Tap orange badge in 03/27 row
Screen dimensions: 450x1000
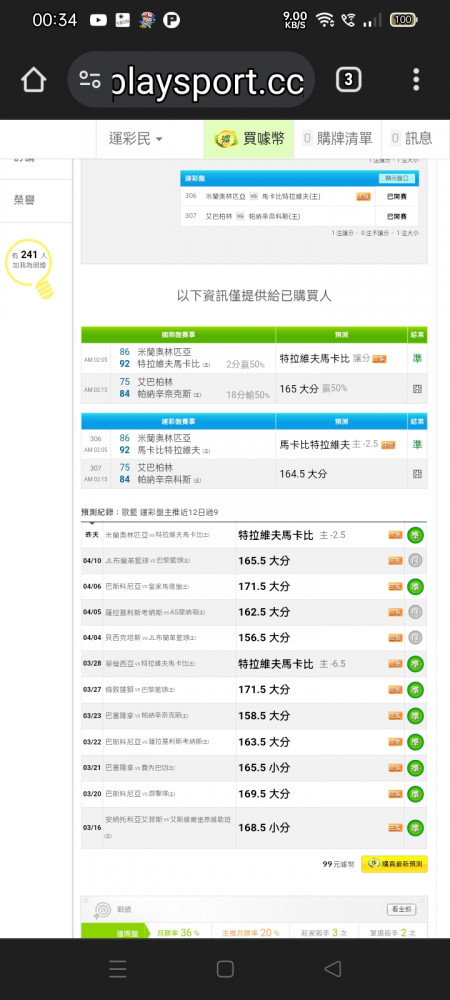(x=395, y=690)
